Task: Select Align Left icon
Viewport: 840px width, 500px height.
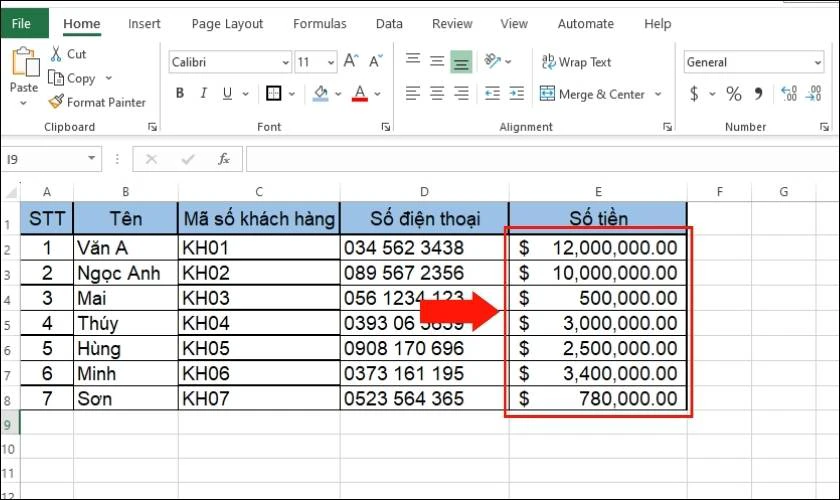Action: pyautogui.click(x=412, y=94)
